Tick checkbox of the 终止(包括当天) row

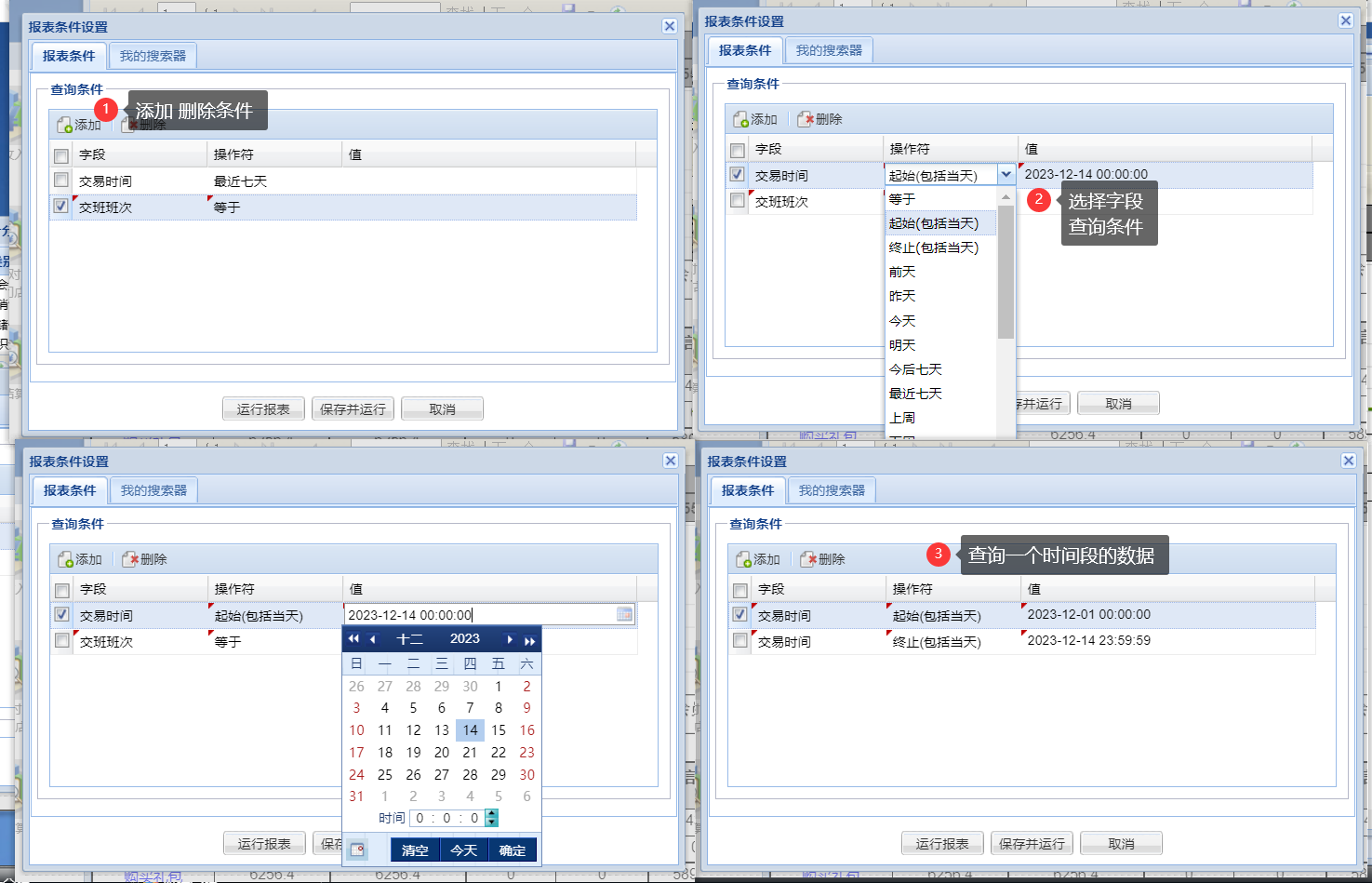tap(740, 641)
